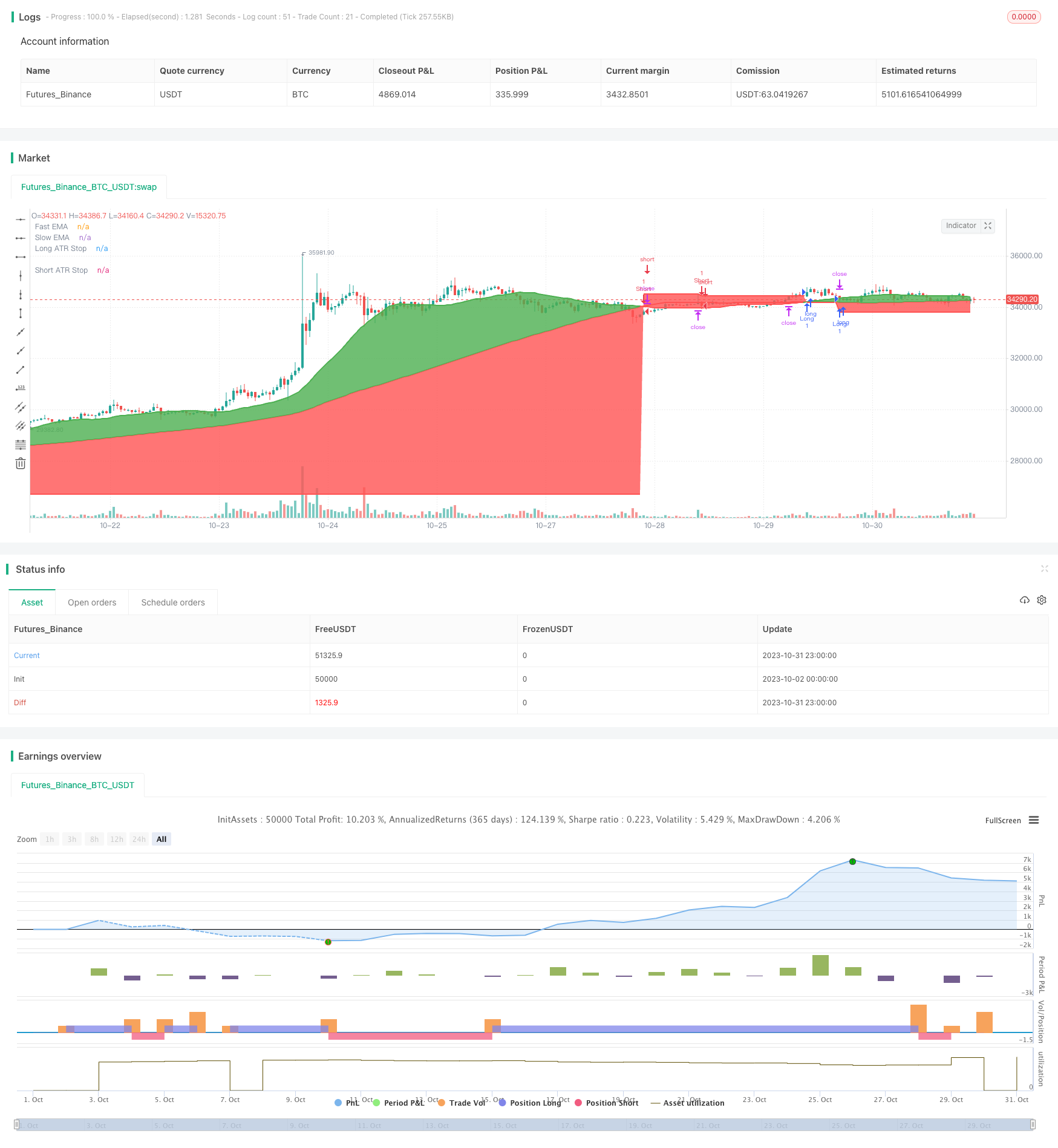Click the Current asset link
The image size is (1058, 1148).
pos(27,655)
